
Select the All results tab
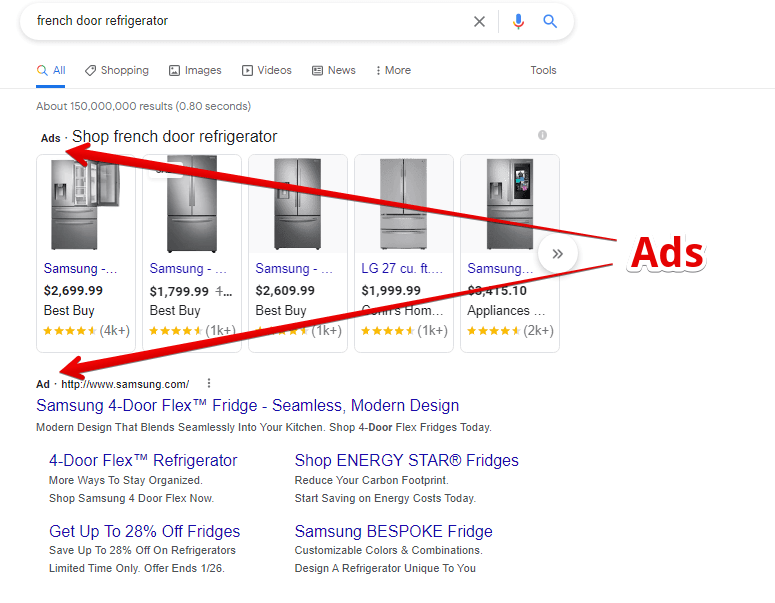click(51, 70)
